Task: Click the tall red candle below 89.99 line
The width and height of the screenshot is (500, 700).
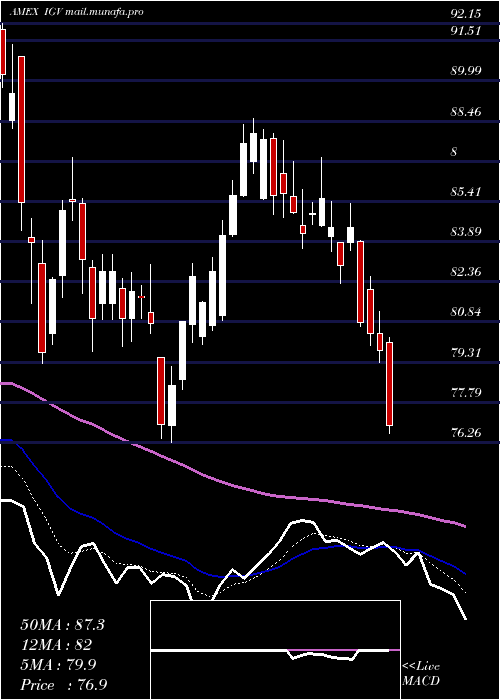Action: [x=21, y=129]
